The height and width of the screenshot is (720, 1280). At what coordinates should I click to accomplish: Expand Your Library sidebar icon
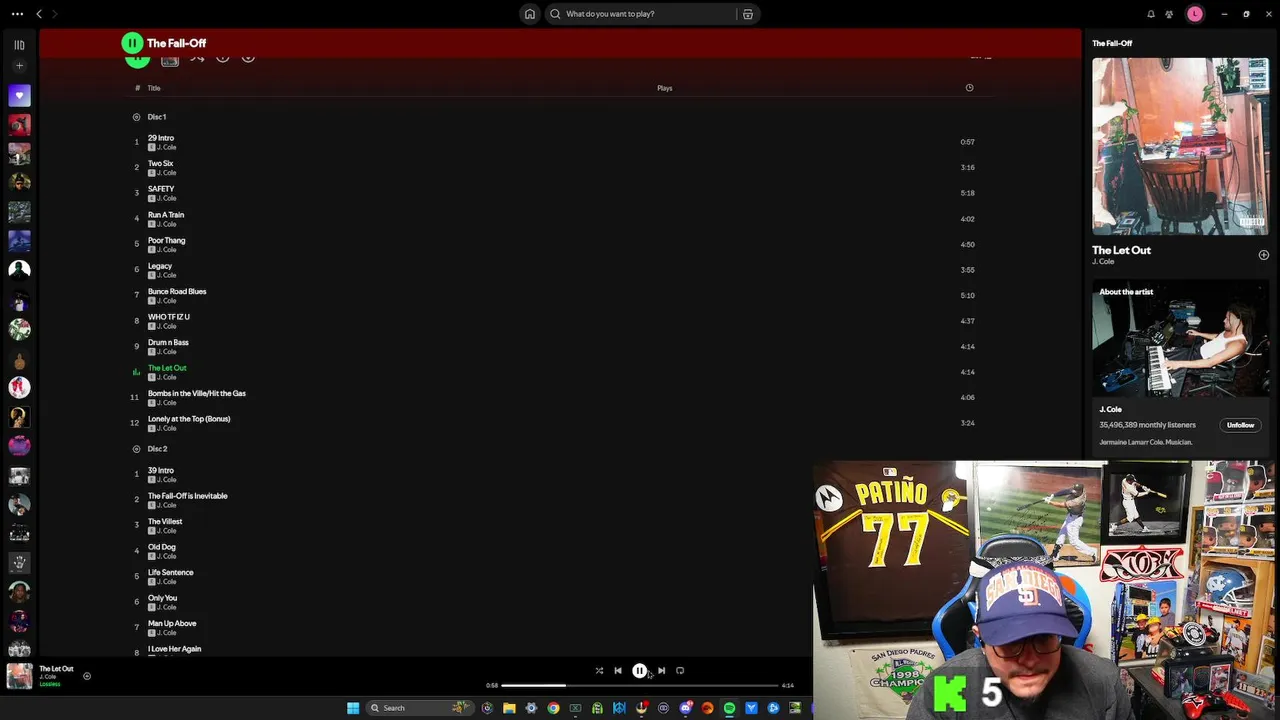click(19, 44)
